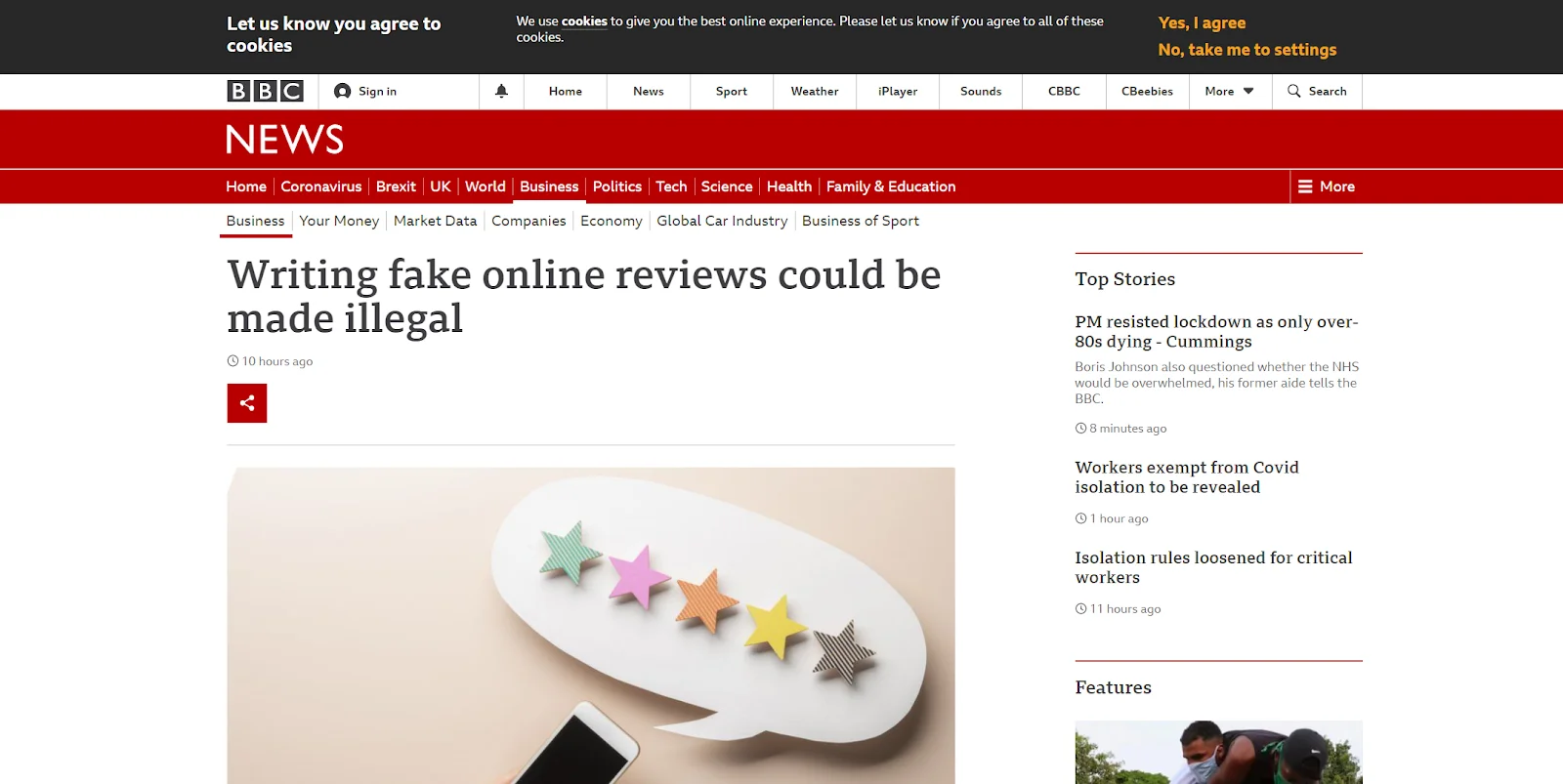Choose No, take me to settings
This screenshot has height=784, width=1563.
pos(1247,50)
